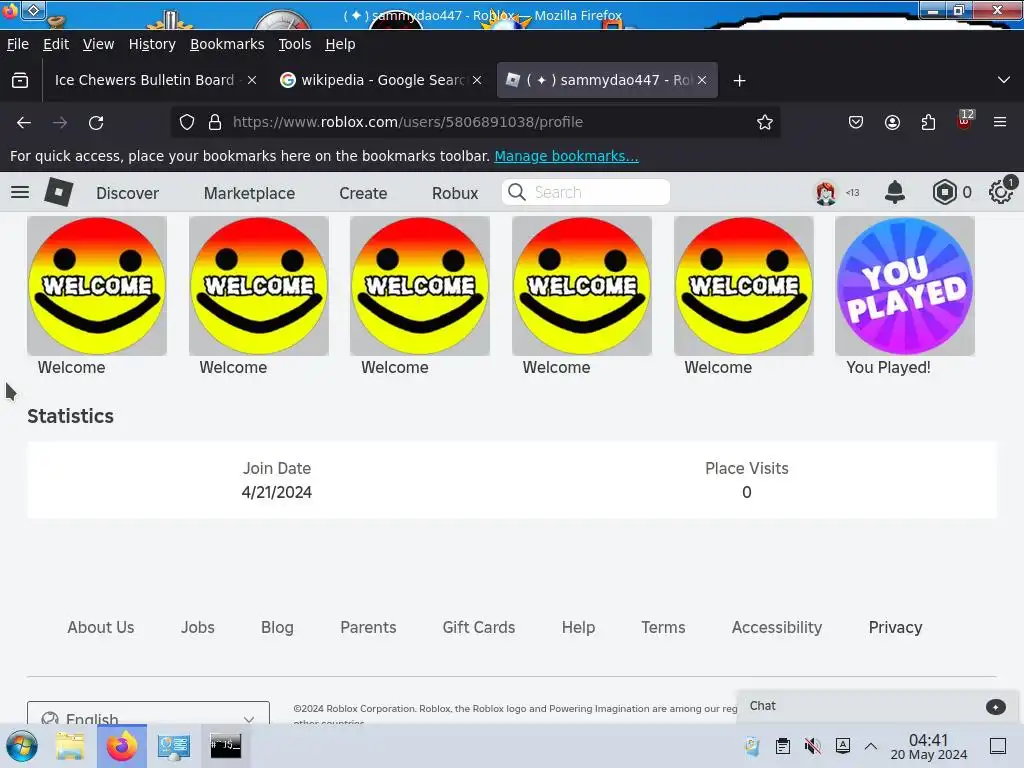Open the Privacy footer link
Image resolution: width=1024 pixels, height=768 pixels.
895,628
